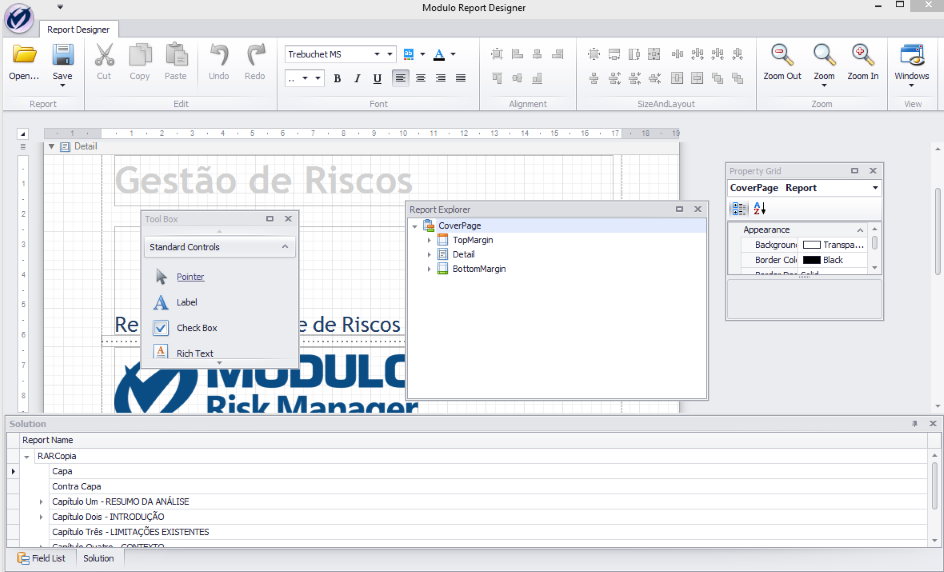Switch to the Field List tab
Screen dimensions: 944x572
(x=41, y=558)
